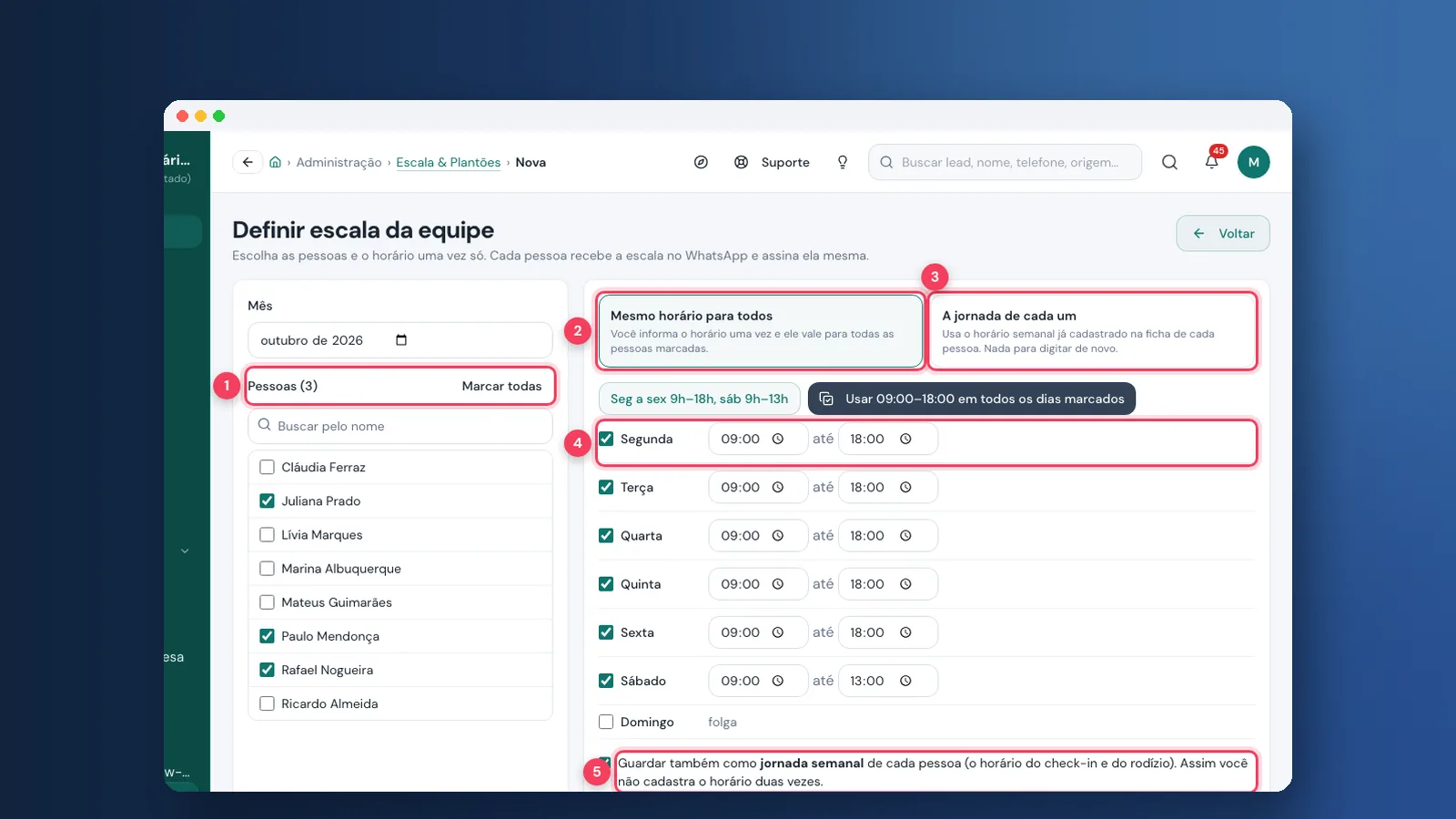Viewport: 1456px width, 819px height.
Task: Uncheck Juliana Prado checkbox
Action: pyautogui.click(x=267, y=500)
